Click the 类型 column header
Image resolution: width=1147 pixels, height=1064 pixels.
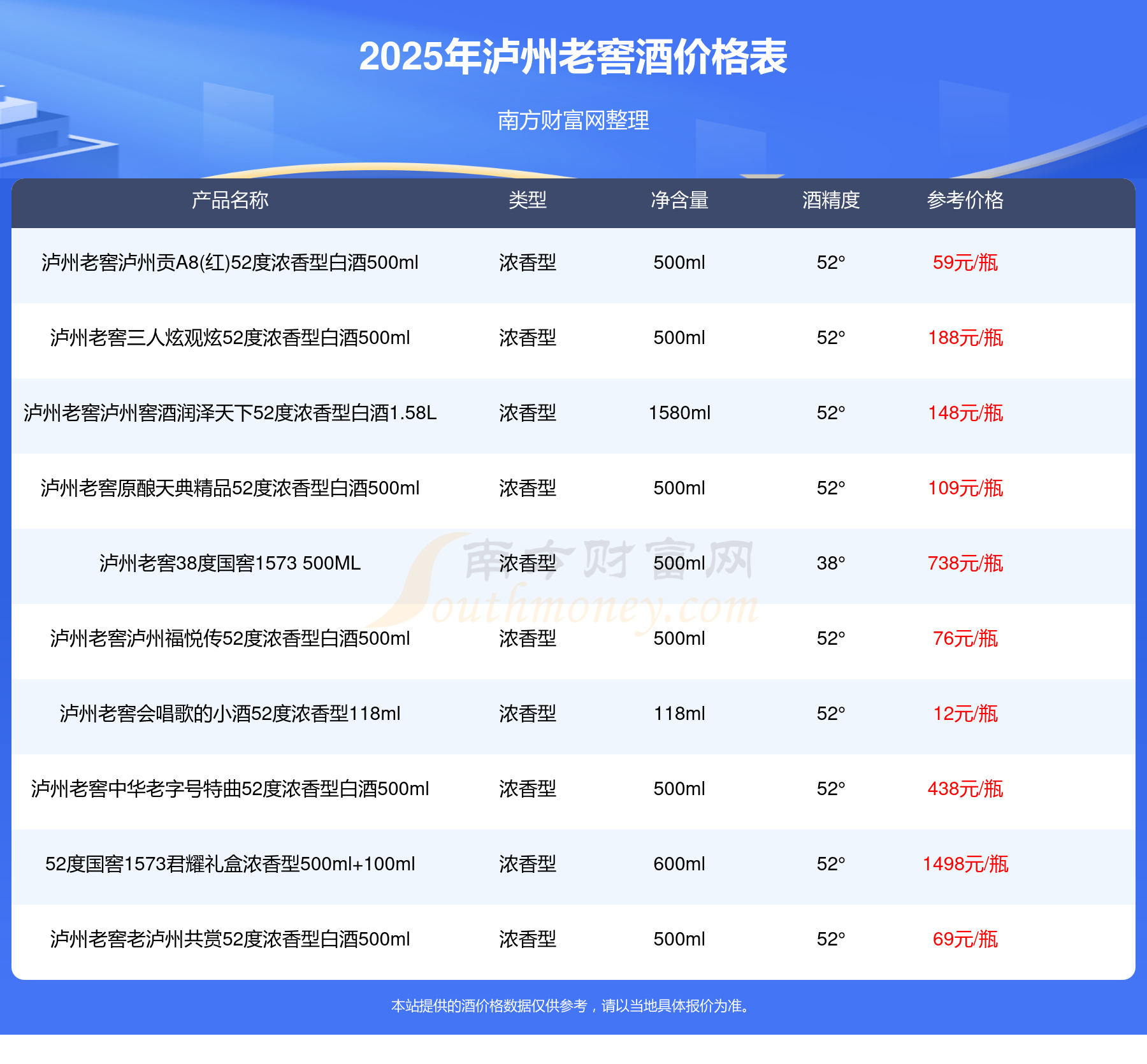pyautogui.click(x=528, y=200)
